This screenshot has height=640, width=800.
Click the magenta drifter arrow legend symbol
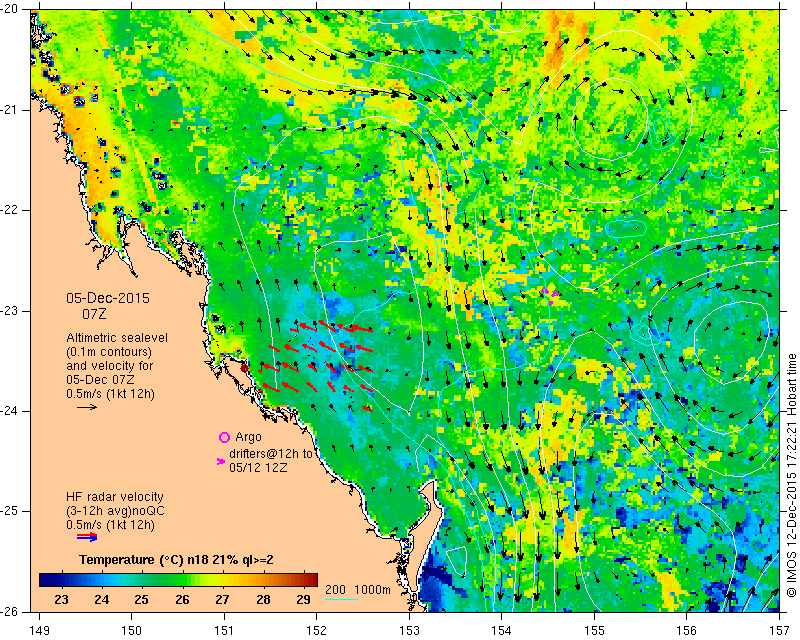tap(221, 461)
